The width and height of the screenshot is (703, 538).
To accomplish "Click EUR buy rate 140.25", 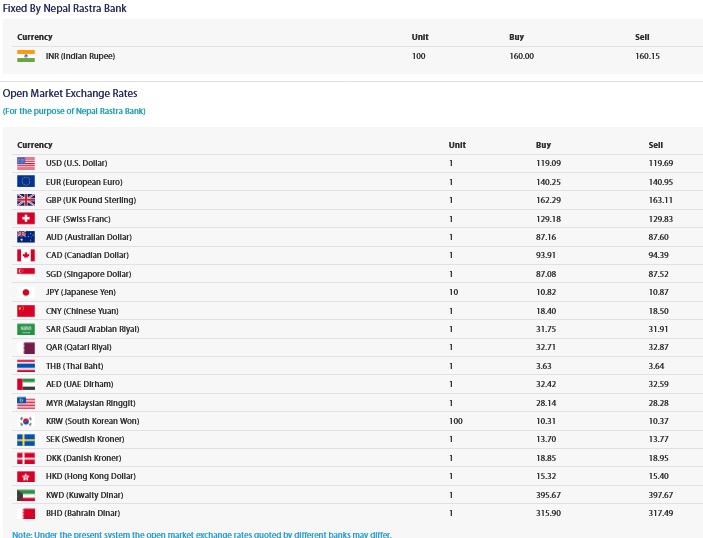I will pos(548,182).
